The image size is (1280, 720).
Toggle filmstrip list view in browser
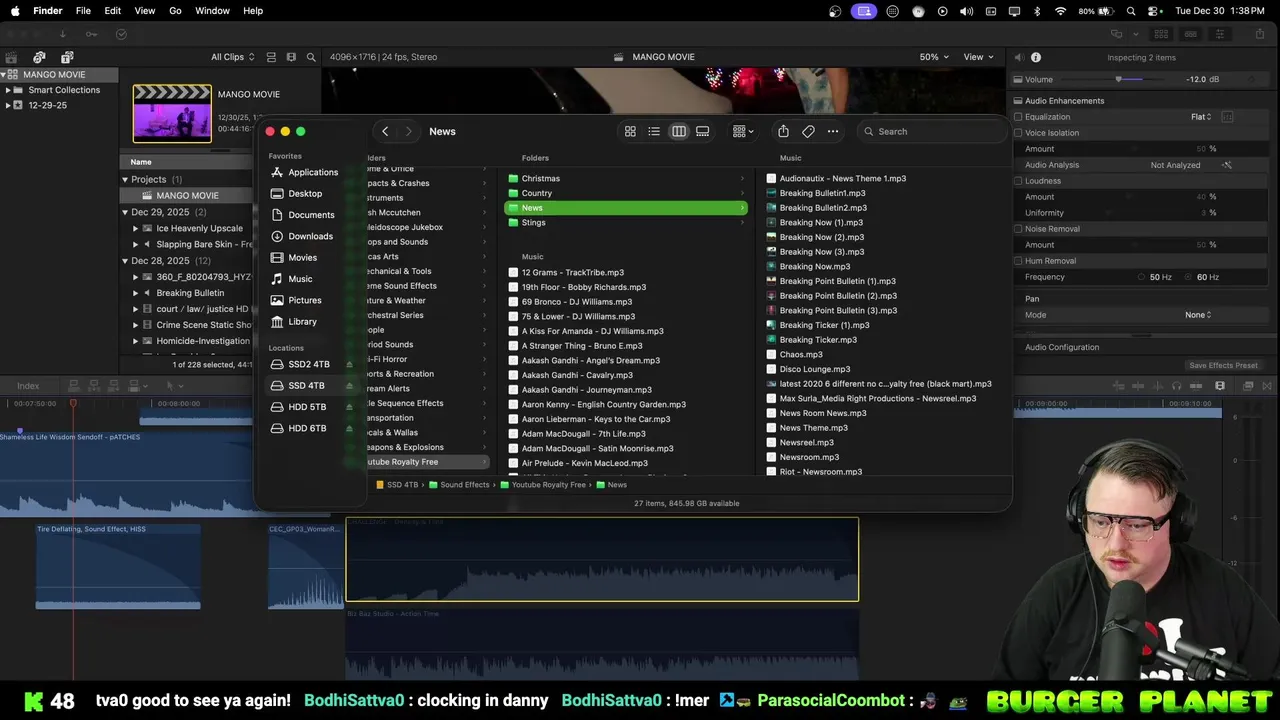[291, 57]
